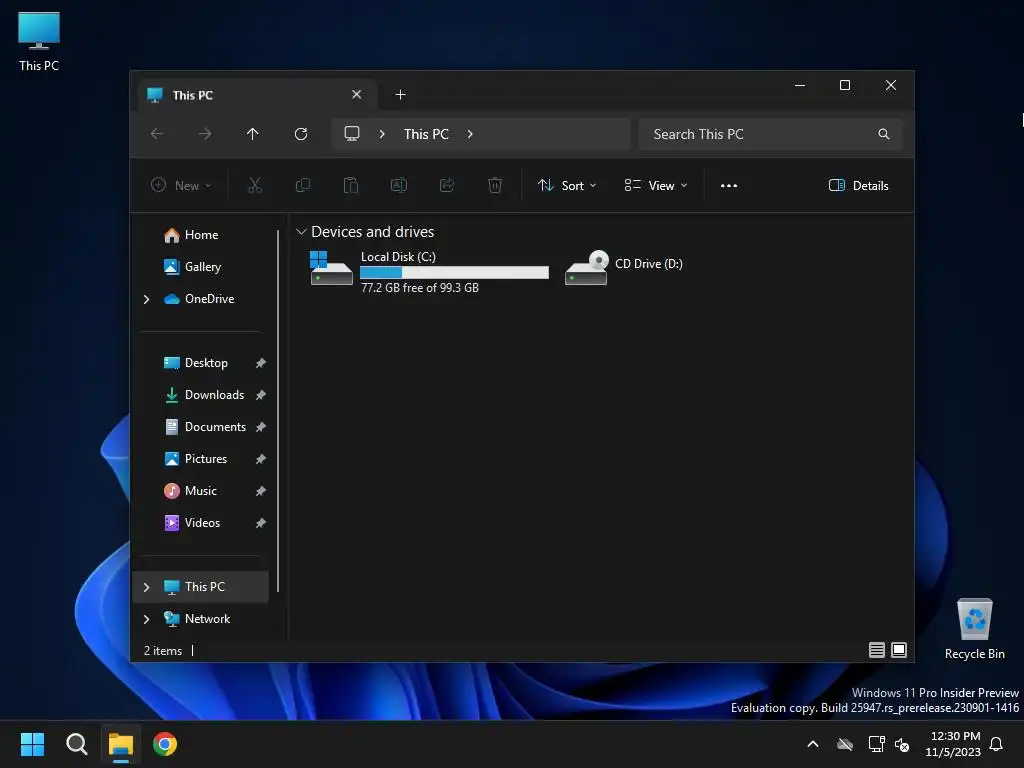1024x768 pixels.
Task: Click File Explorer taskbar icon
Action: point(121,744)
